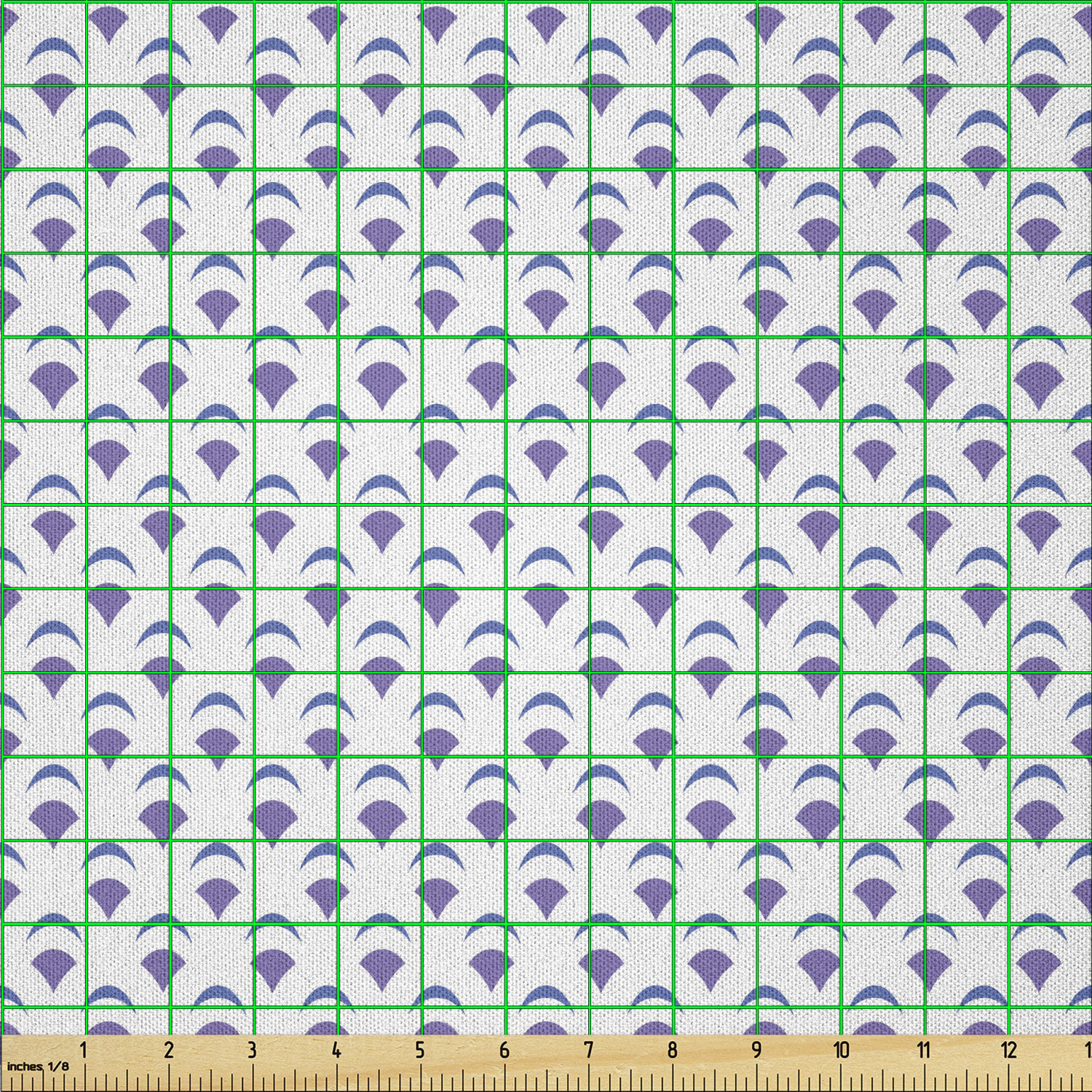Viewport: 1092px width, 1092px height.
Task: Select the ruler's 7 inch number
Action: pos(588,1050)
